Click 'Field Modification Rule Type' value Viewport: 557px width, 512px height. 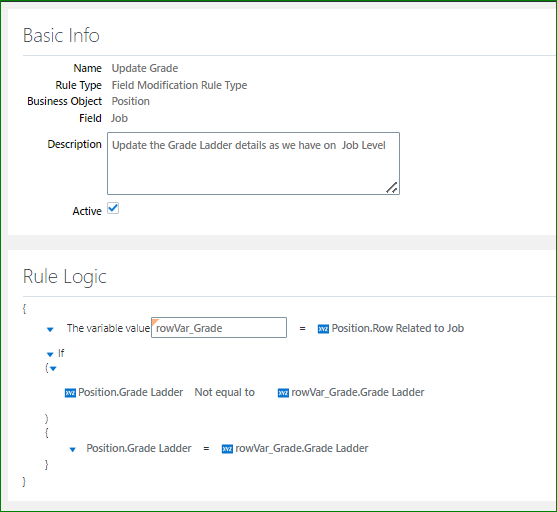coord(179,85)
